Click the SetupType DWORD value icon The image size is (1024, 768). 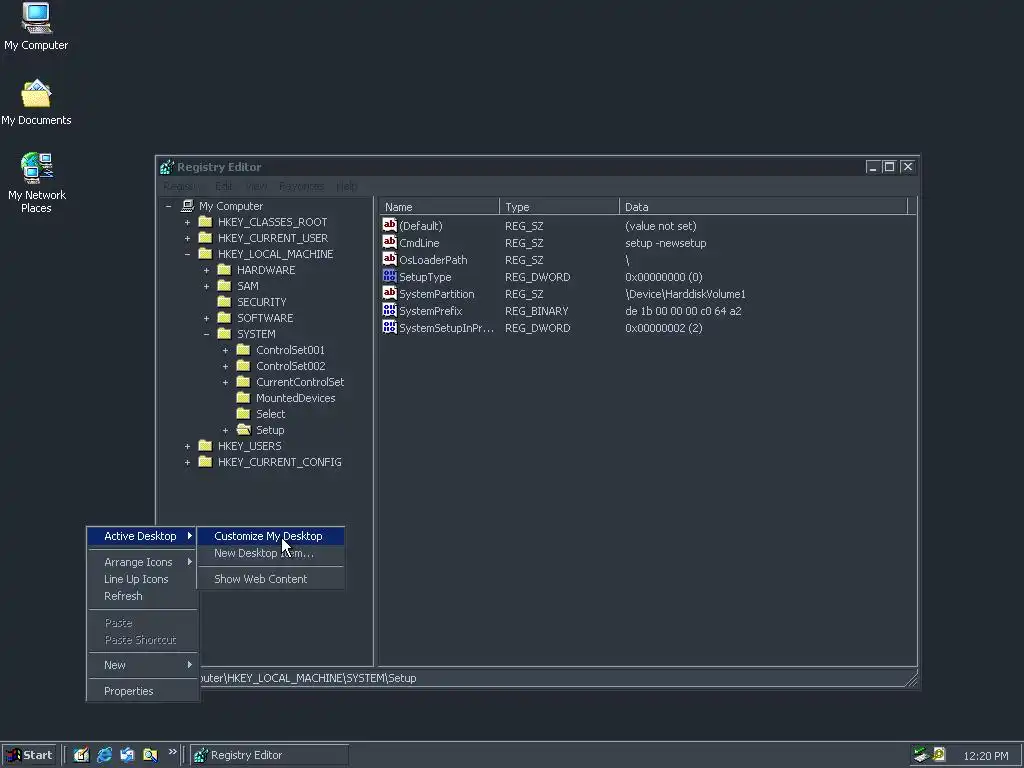(389, 276)
